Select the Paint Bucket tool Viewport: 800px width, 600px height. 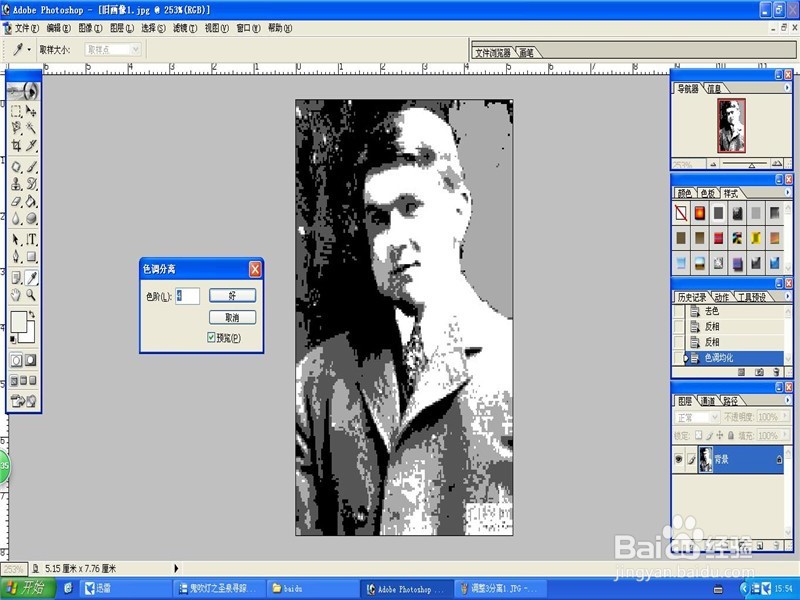click(31, 201)
